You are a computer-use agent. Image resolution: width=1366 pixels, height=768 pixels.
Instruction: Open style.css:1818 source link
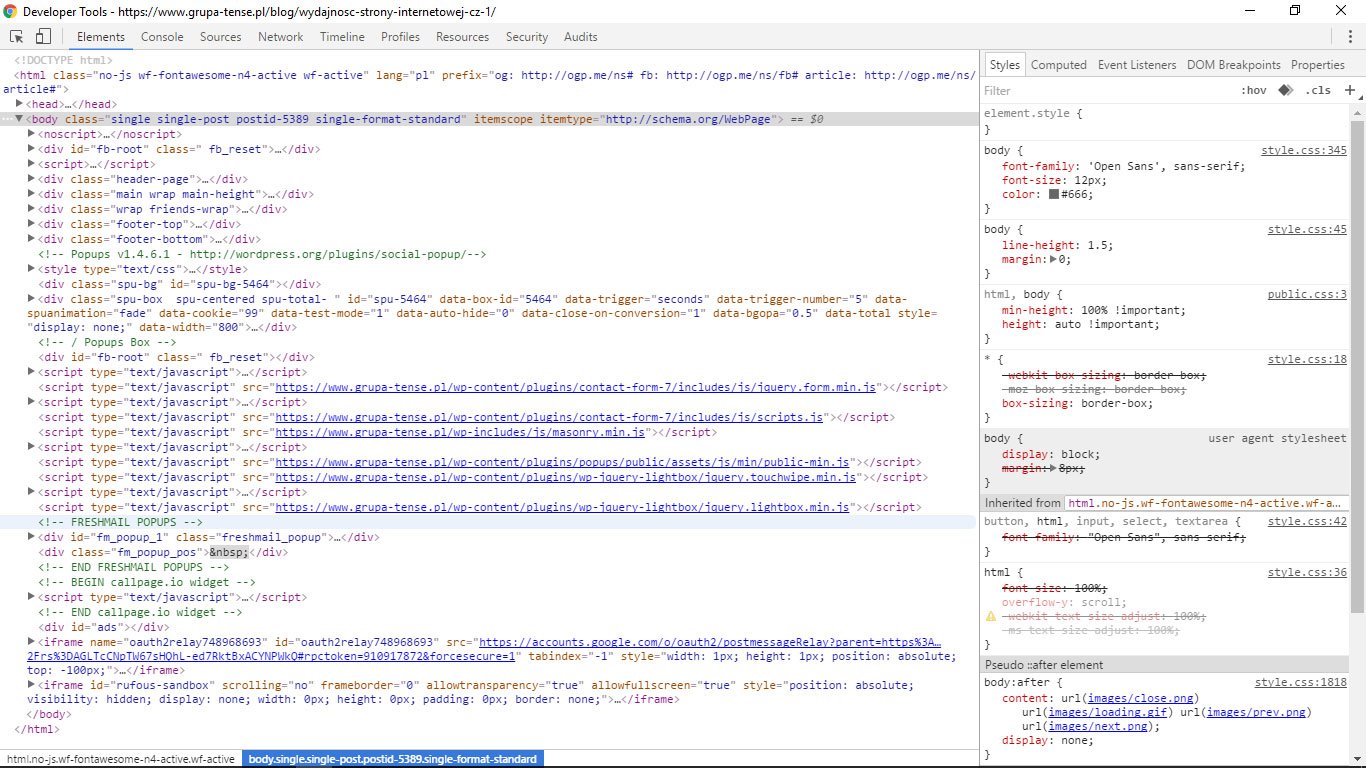(1300, 683)
